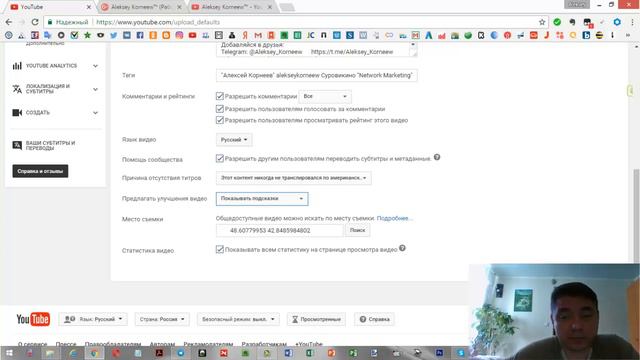
Task: Open the checkmark box bookmark icon
Action: 74,36
